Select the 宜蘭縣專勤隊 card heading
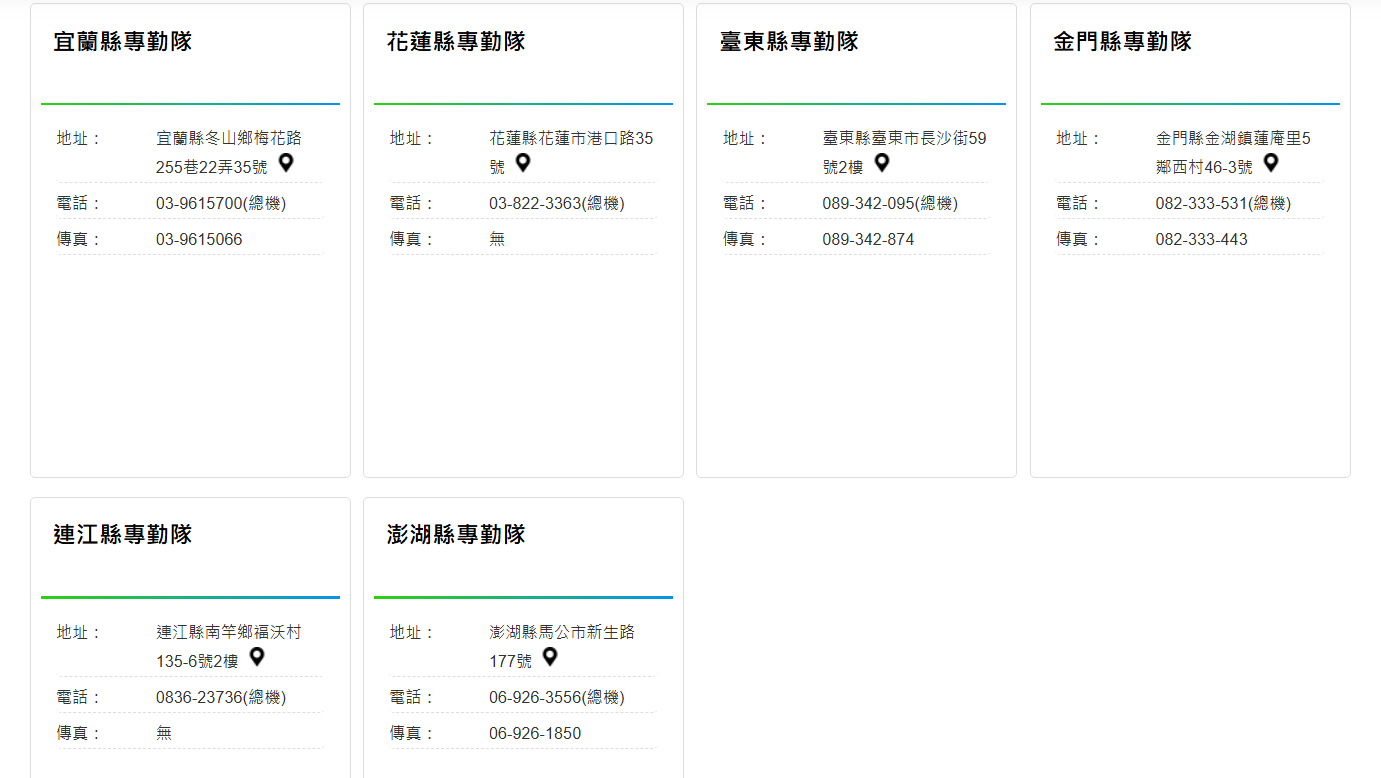Screen dimensions: 1381x778 [122, 41]
